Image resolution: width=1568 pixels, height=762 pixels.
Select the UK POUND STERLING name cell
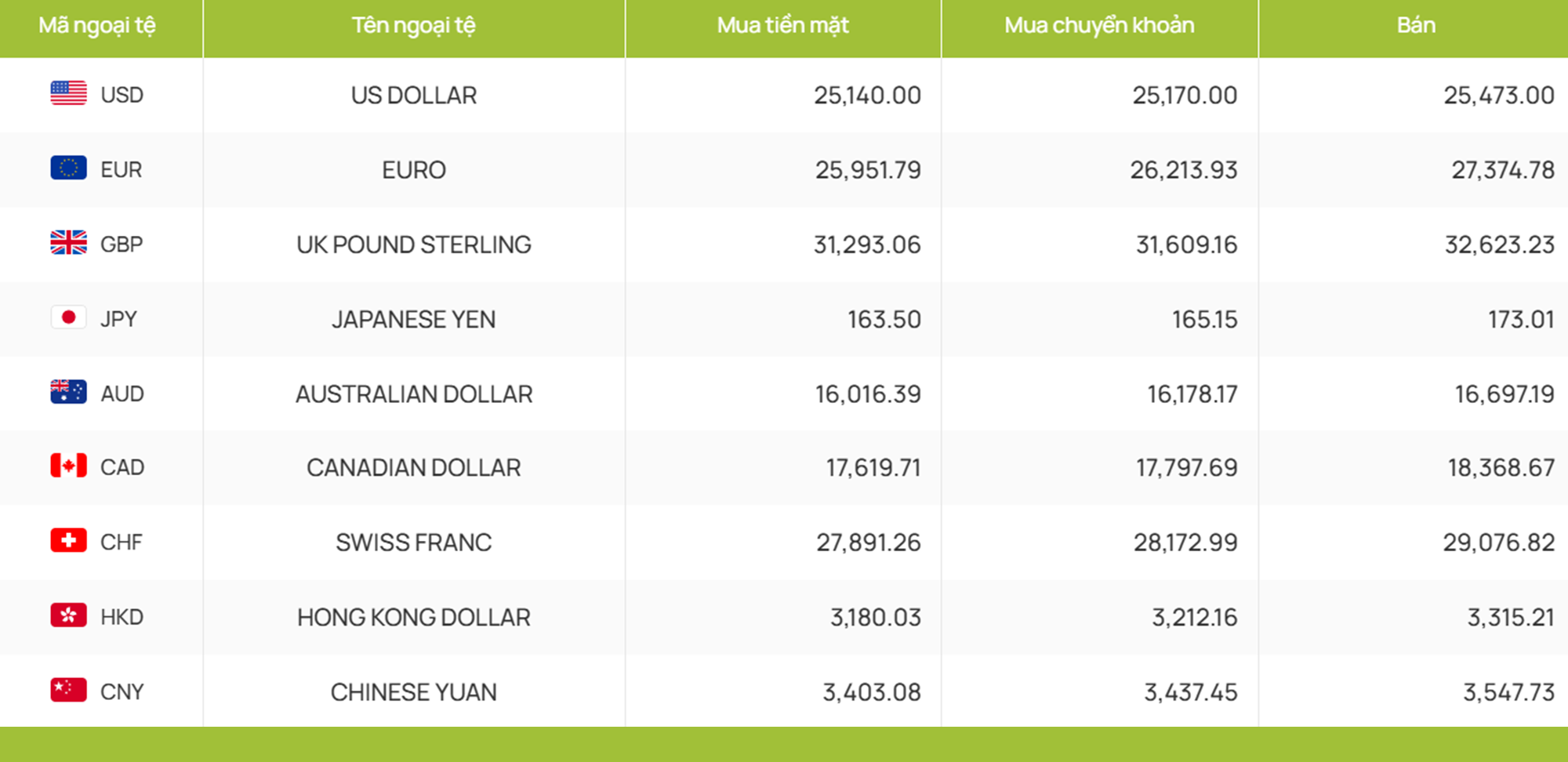coord(414,245)
